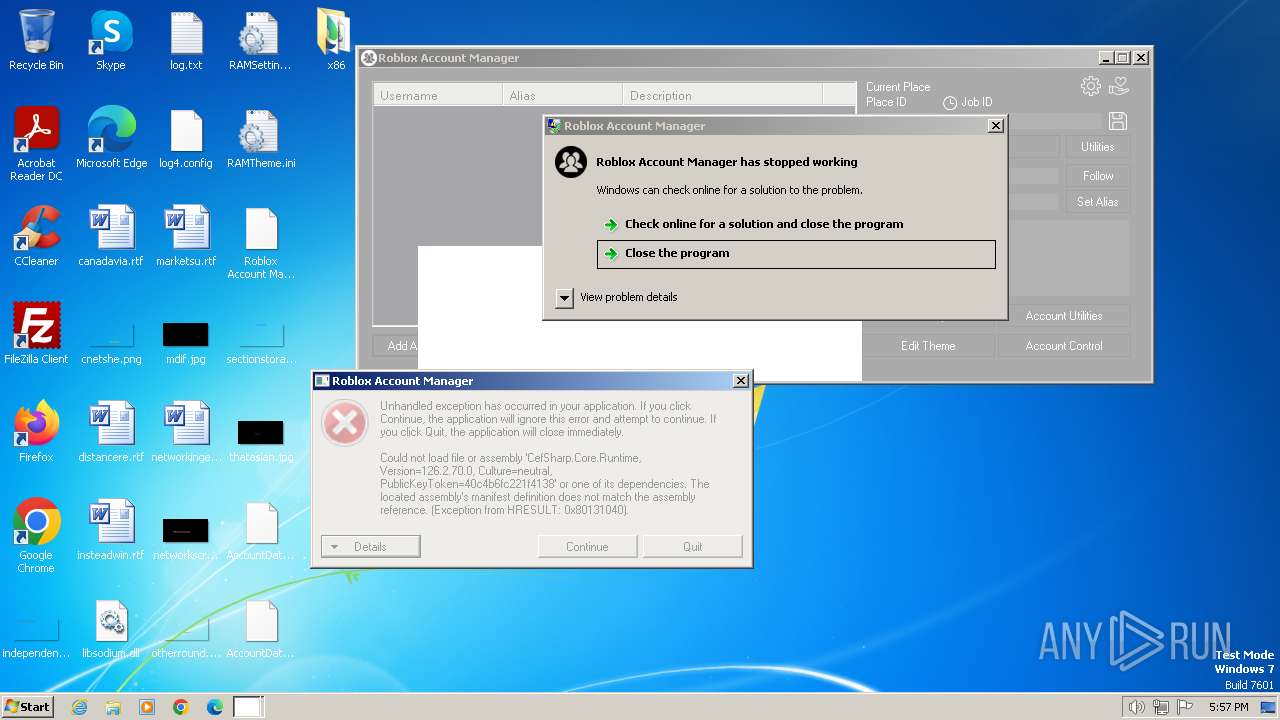Choose Check online for a solution
Viewport: 1280px width, 720px height.
click(764, 224)
